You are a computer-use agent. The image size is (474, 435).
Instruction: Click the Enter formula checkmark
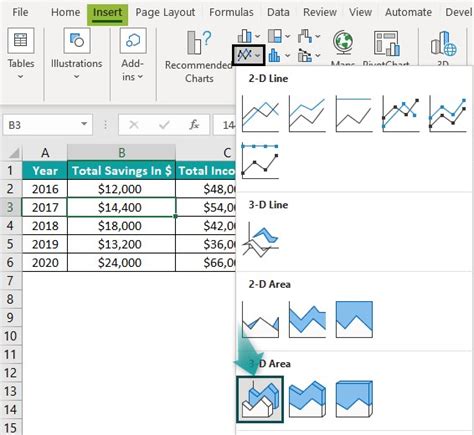pos(164,125)
